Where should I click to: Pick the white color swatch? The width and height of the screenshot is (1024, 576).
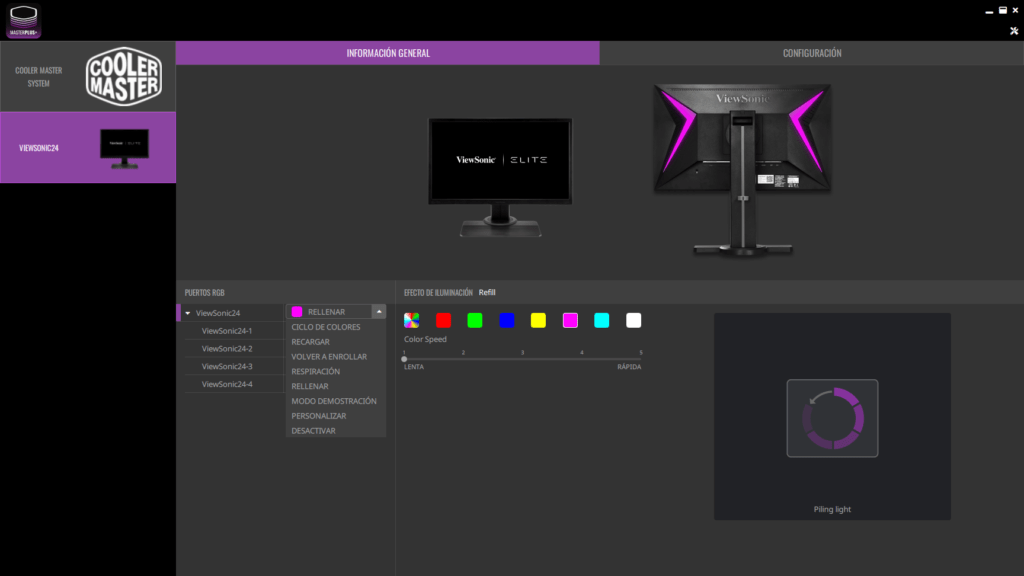(633, 320)
